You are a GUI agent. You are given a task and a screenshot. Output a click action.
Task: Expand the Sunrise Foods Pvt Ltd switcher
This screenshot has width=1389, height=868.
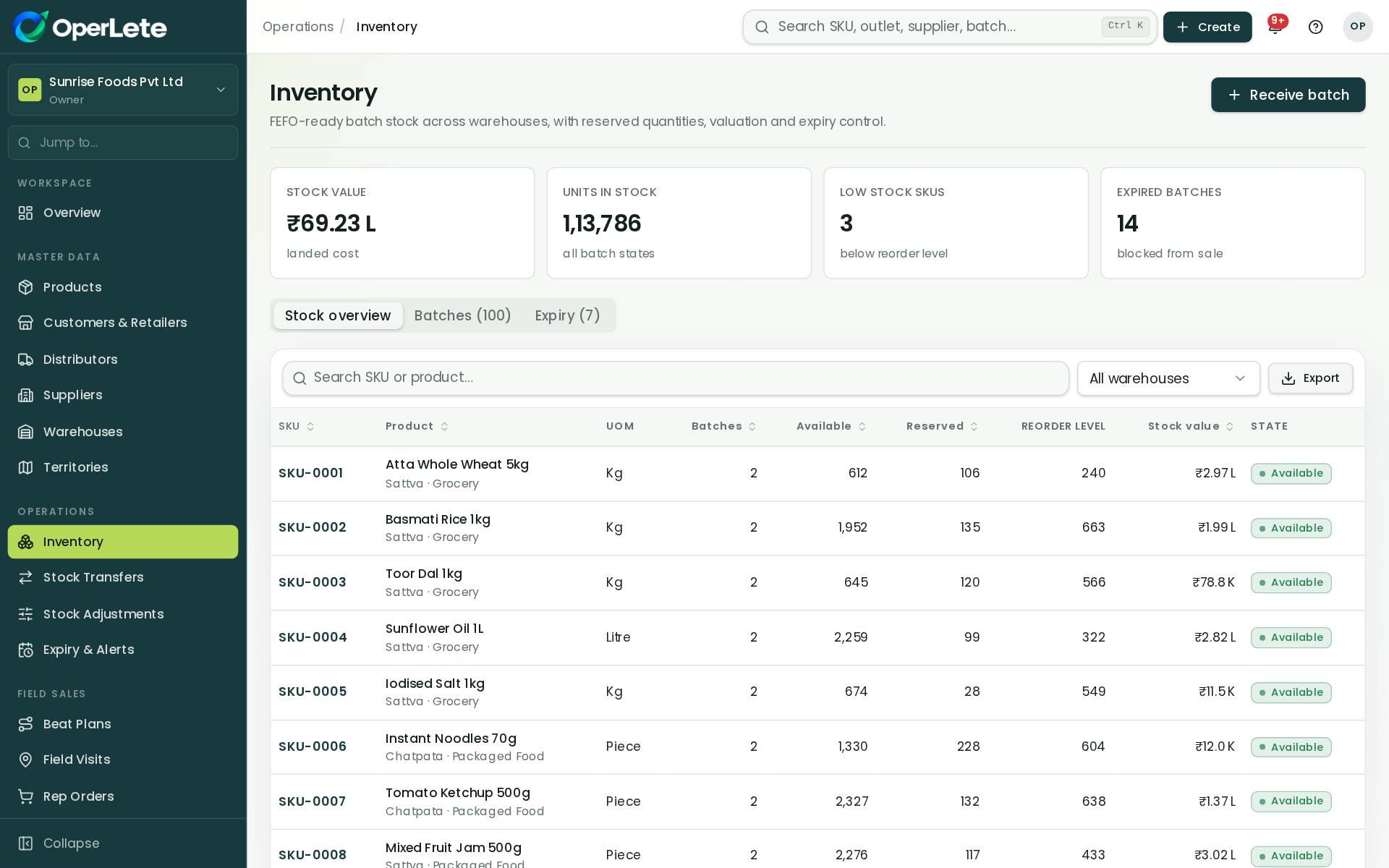[123, 90]
